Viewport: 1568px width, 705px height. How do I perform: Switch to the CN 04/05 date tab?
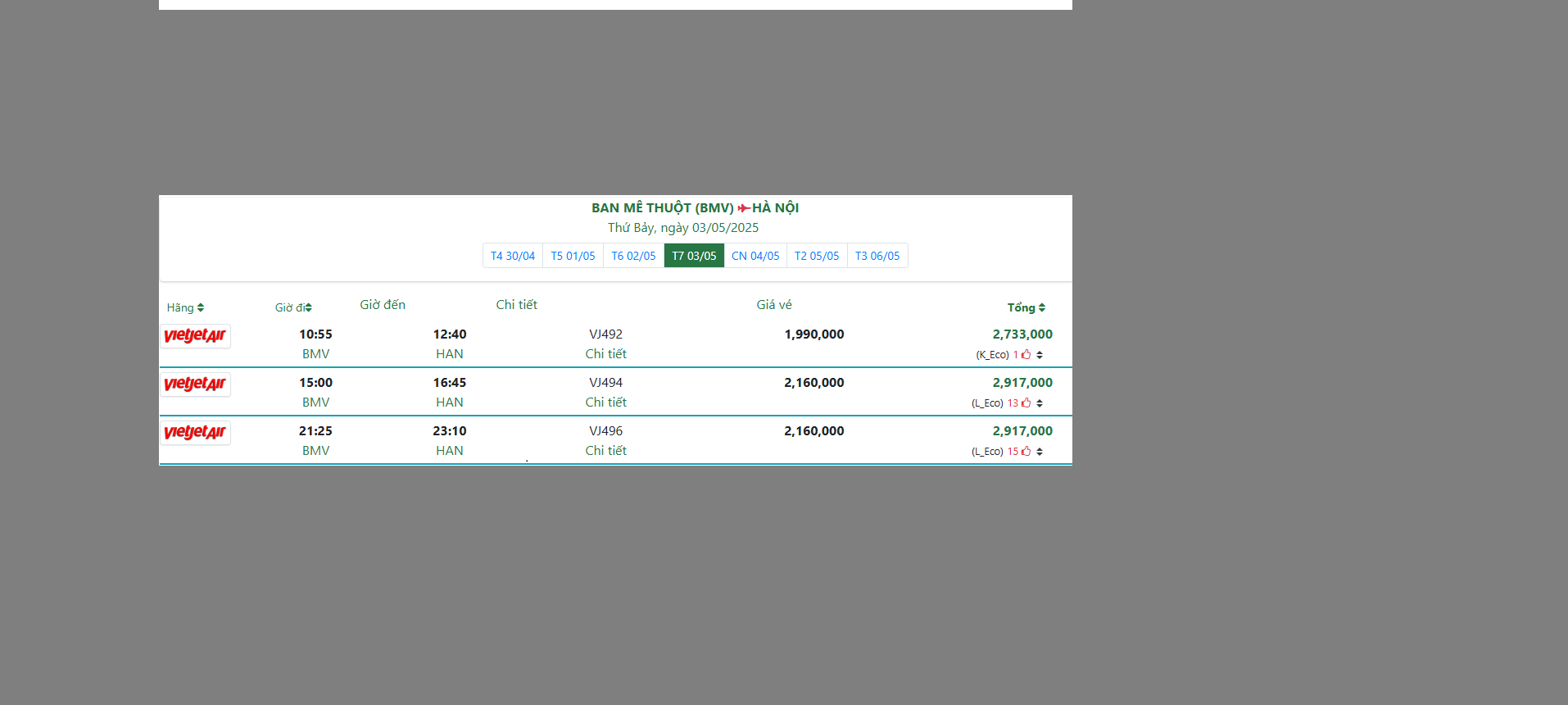click(755, 257)
